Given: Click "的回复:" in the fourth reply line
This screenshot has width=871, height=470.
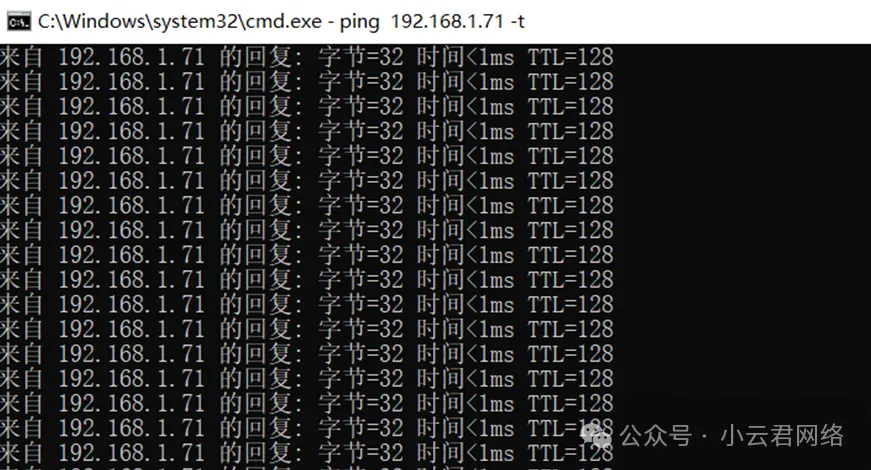Looking at the screenshot, I should coord(261,132).
